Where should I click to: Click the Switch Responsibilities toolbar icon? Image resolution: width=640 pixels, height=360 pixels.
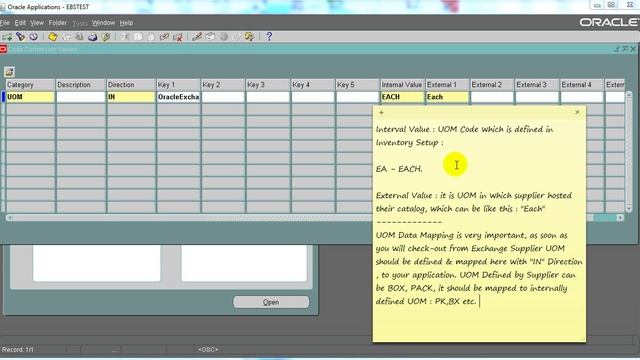pos(79,37)
